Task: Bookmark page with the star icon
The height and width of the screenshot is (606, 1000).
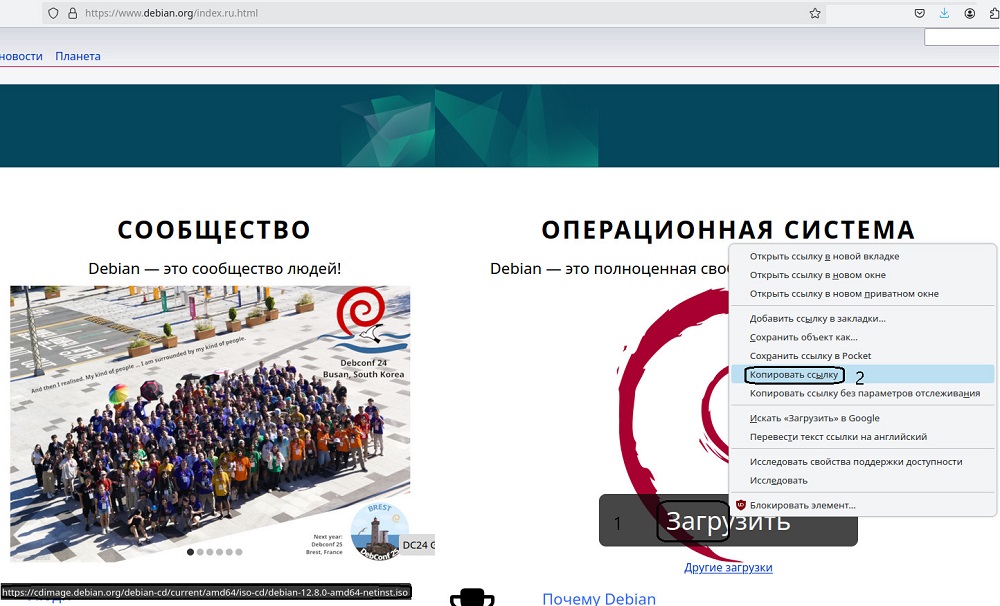Action: pos(814,13)
